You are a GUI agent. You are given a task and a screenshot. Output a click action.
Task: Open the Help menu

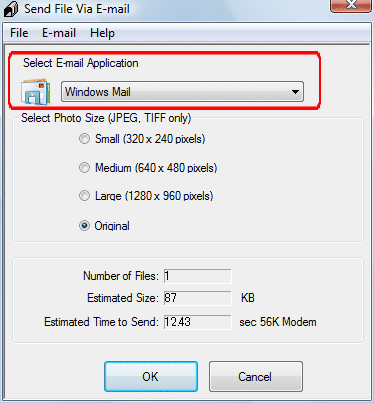(x=102, y=33)
